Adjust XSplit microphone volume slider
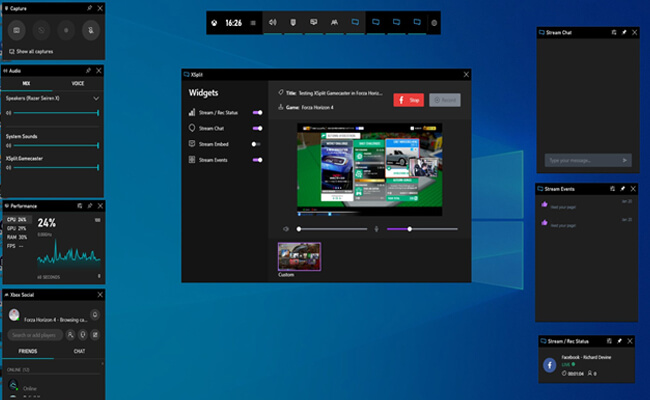The height and width of the screenshot is (400, 650). 422,229
